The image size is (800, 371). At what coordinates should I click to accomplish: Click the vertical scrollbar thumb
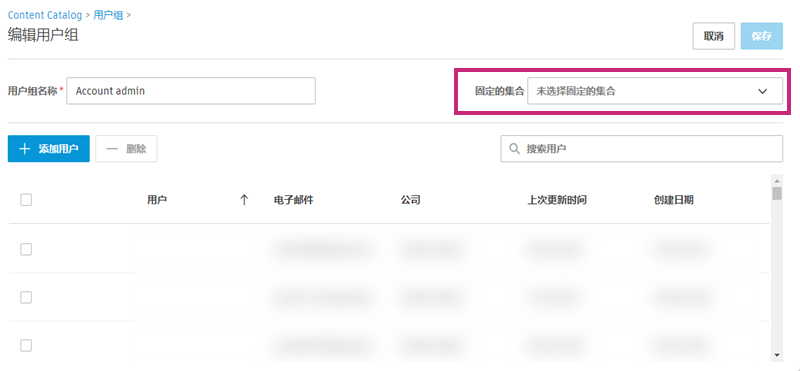click(x=777, y=193)
